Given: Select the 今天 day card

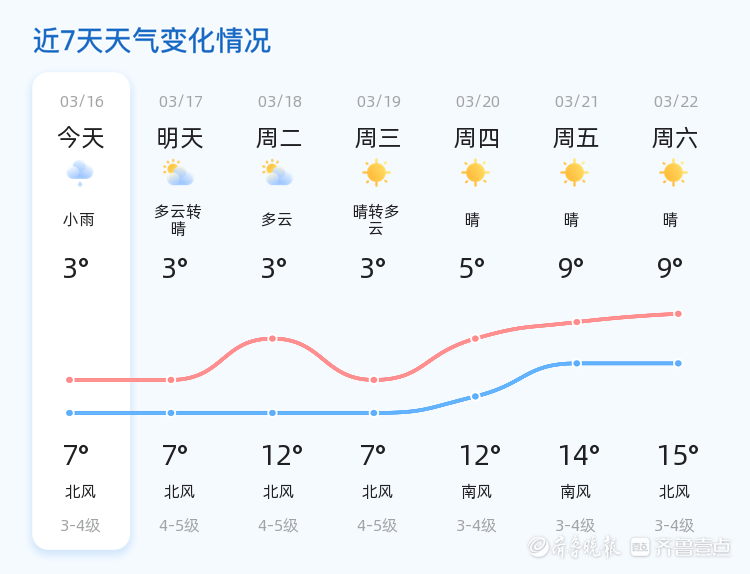Looking at the screenshot, I should pos(81,311).
